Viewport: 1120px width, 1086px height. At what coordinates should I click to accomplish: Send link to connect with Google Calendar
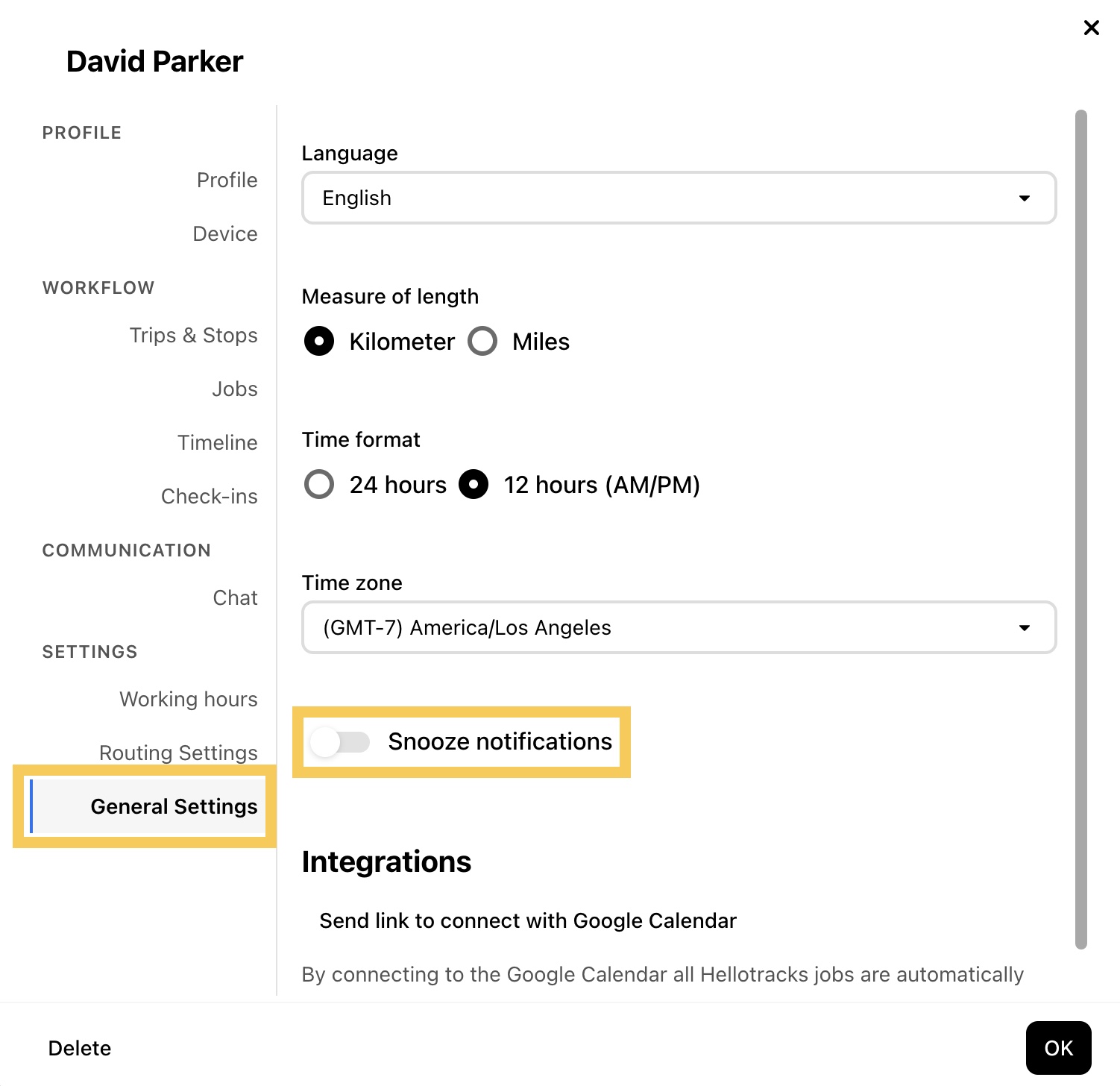(528, 921)
